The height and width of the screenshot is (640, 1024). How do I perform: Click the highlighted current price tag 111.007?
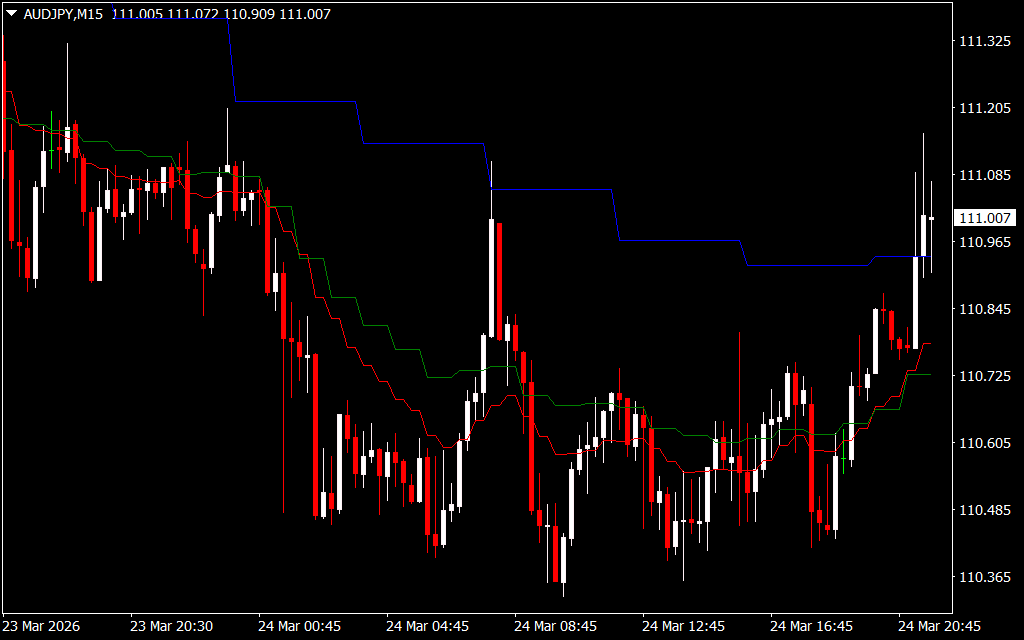click(985, 218)
